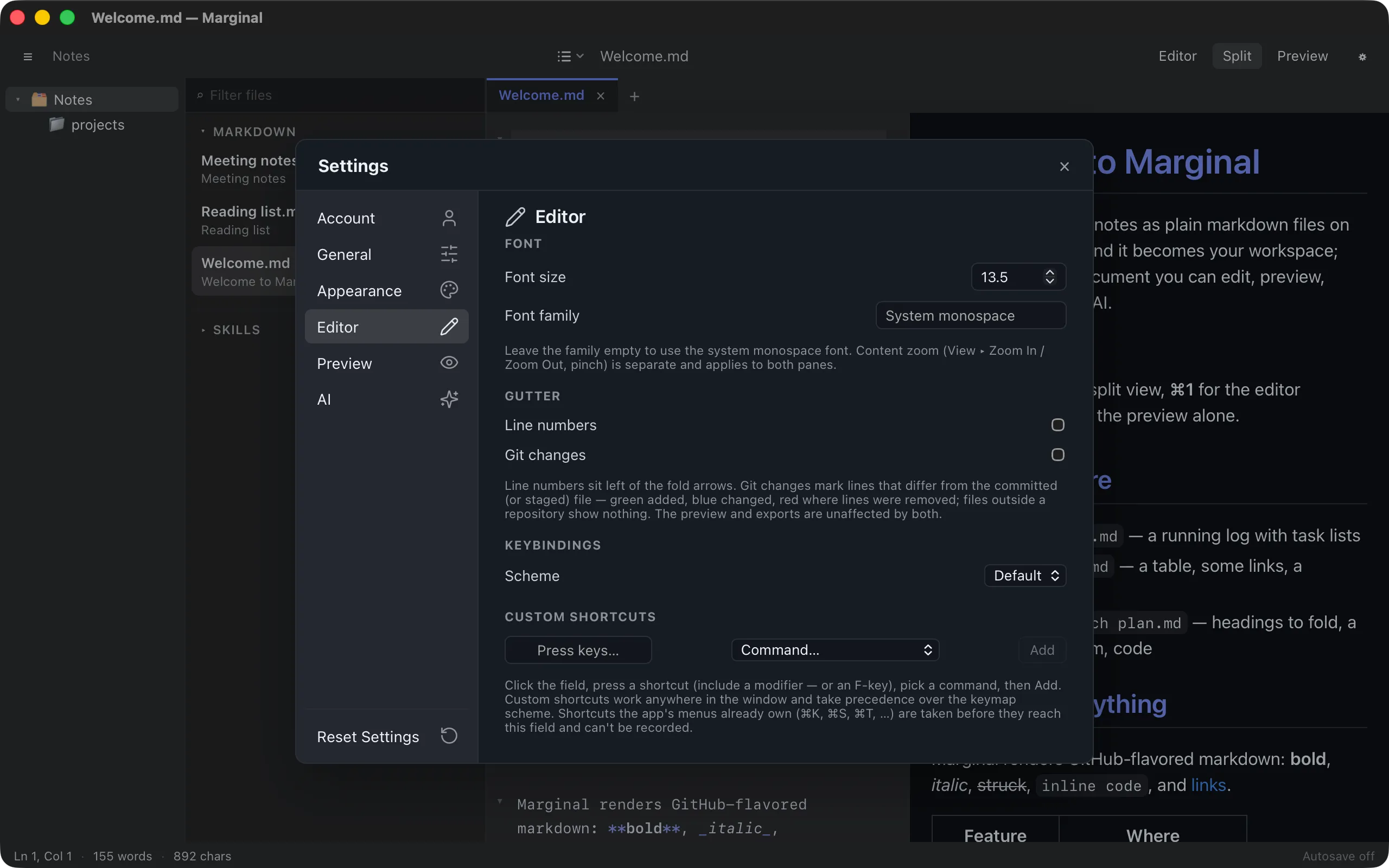
Task: Click the search magnifier in Filter files
Action: (x=200, y=95)
